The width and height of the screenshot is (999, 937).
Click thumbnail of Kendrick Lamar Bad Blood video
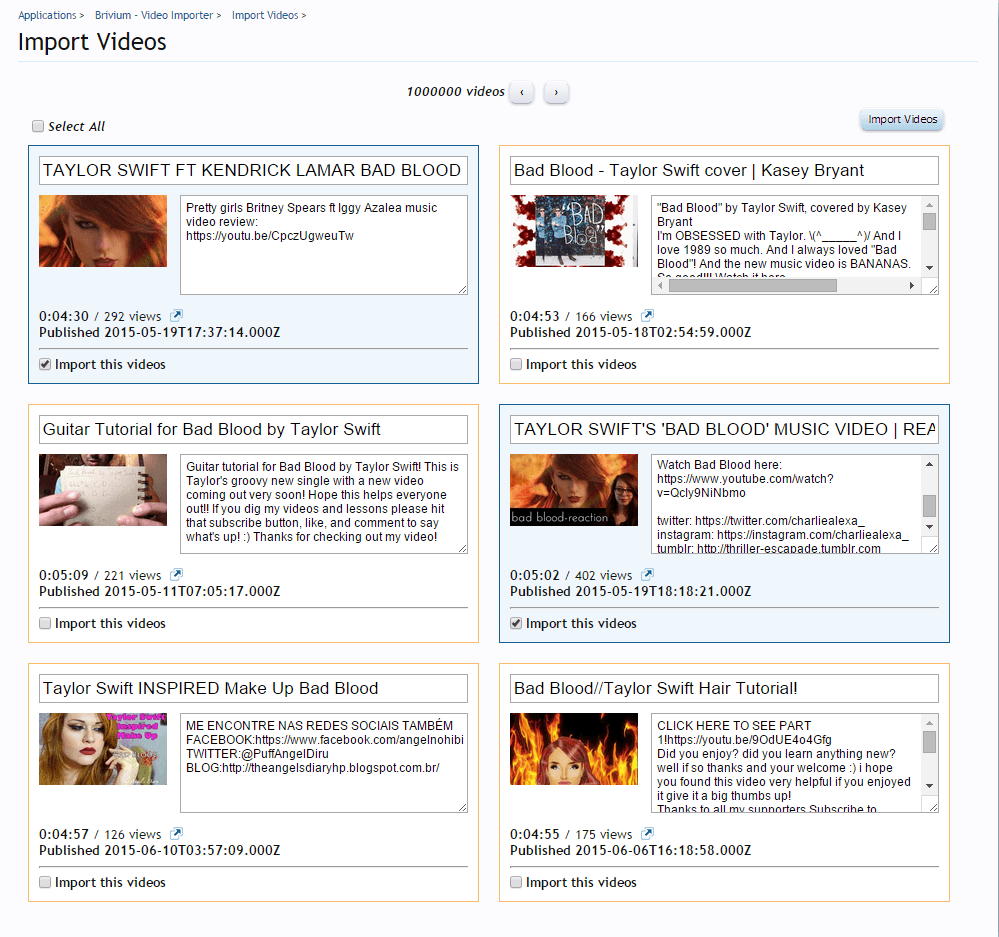(x=103, y=231)
